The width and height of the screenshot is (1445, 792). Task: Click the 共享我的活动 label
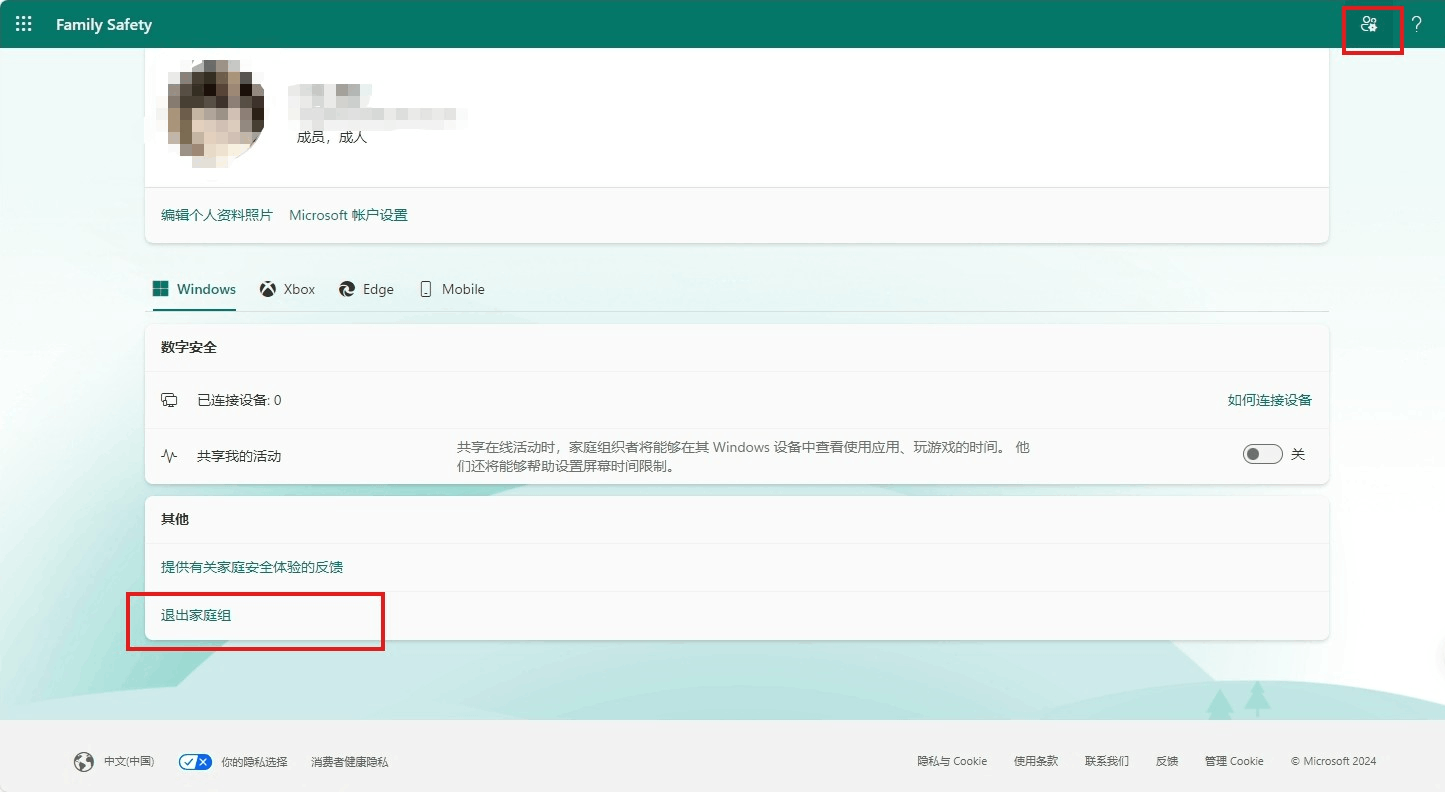pos(239,456)
